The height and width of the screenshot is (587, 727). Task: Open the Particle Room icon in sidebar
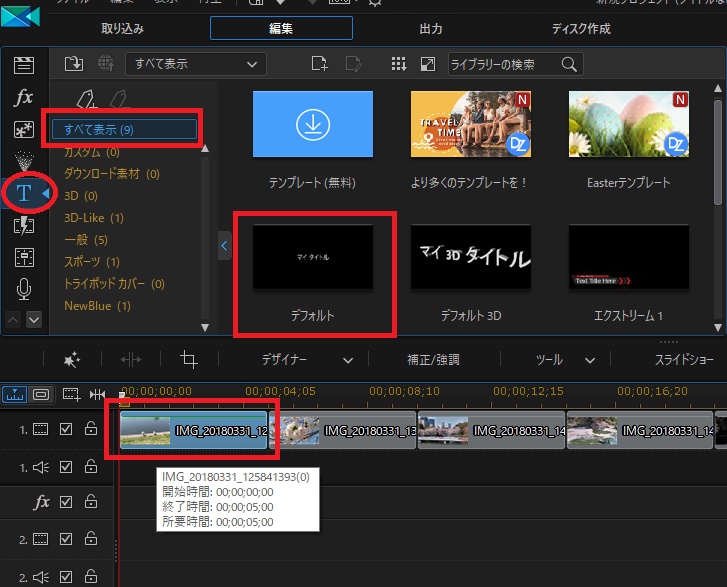[24, 161]
